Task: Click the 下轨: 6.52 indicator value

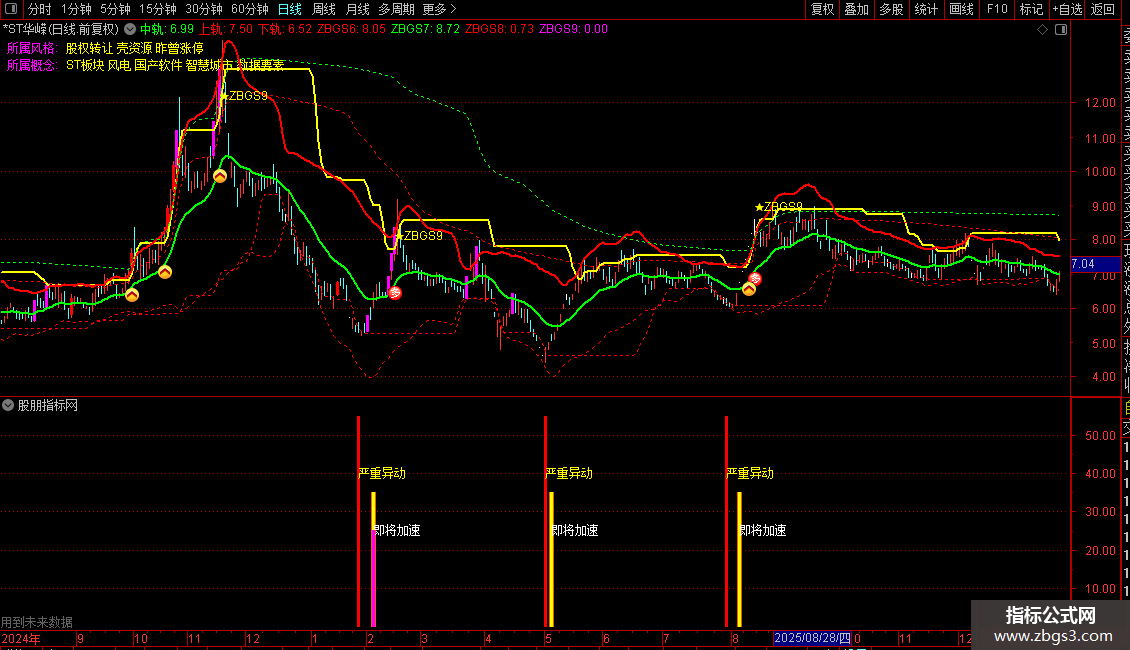Action: (285, 29)
